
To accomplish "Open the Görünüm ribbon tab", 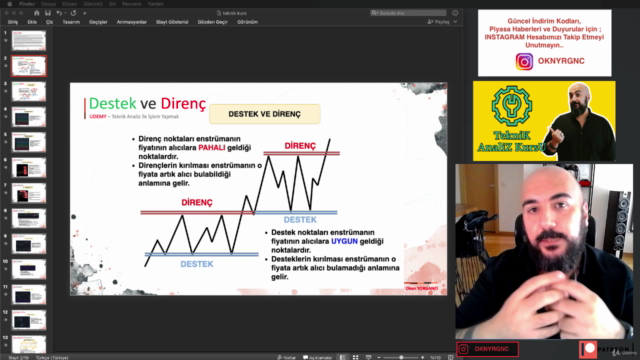I will [247, 22].
